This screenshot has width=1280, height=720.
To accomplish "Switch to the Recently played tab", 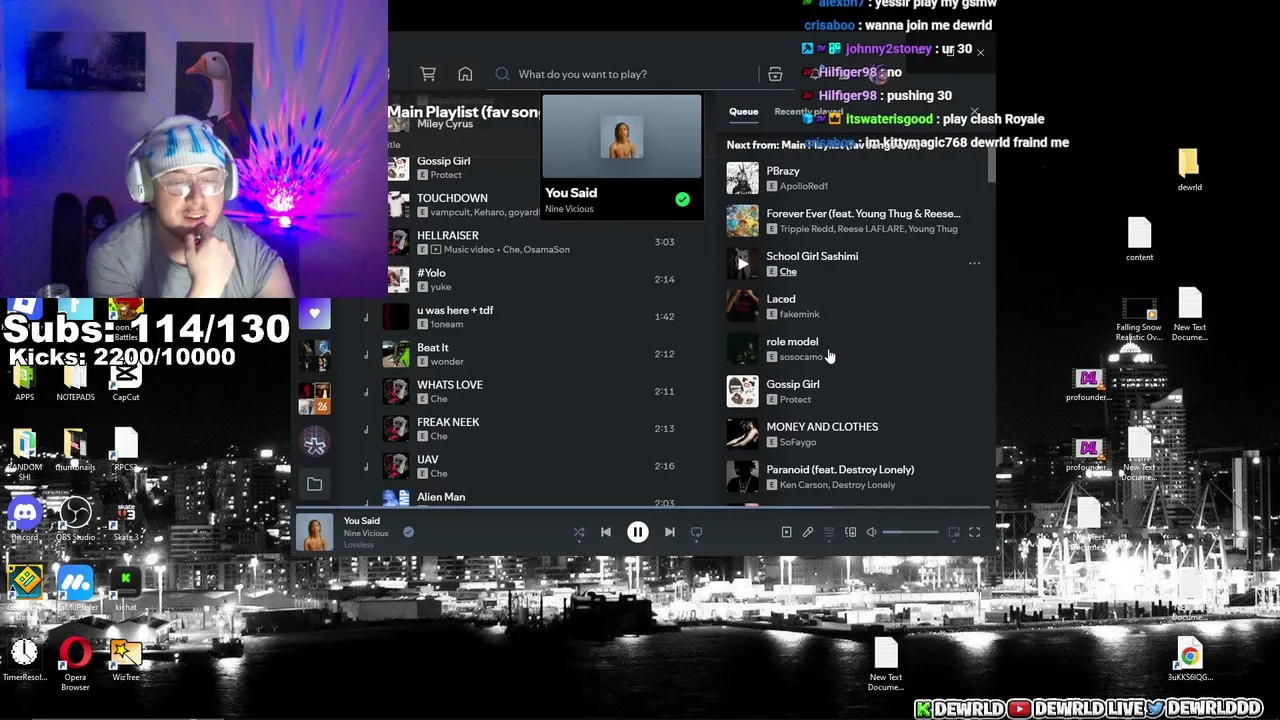I will [x=808, y=112].
